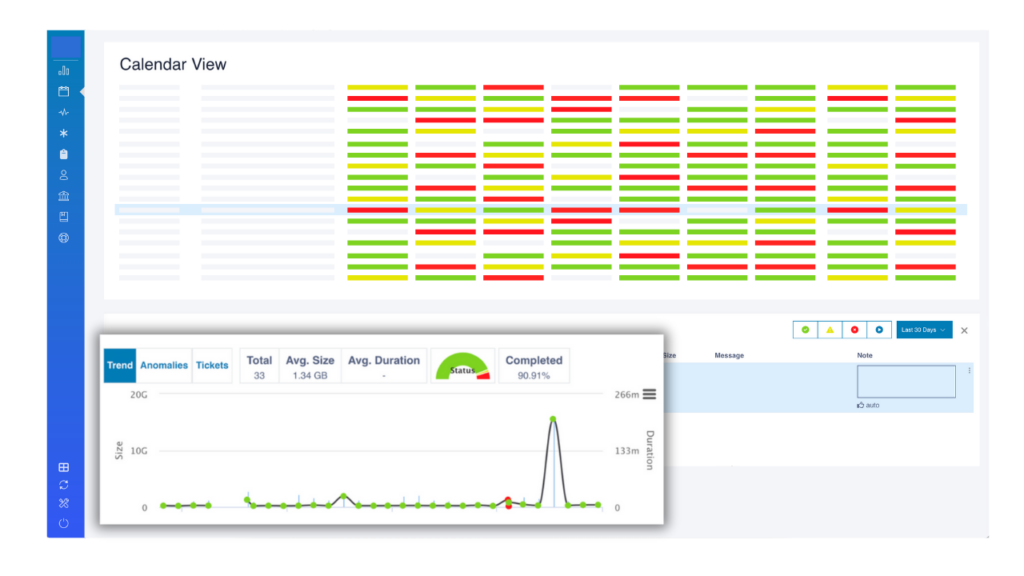Click the Total 33 stat box
The height and width of the screenshot is (576, 1024).
tap(259, 366)
